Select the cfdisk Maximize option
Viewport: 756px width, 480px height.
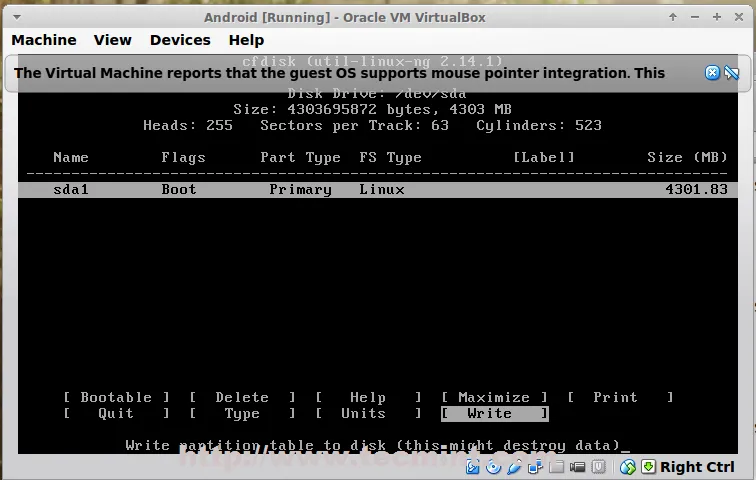tap(494, 397)
